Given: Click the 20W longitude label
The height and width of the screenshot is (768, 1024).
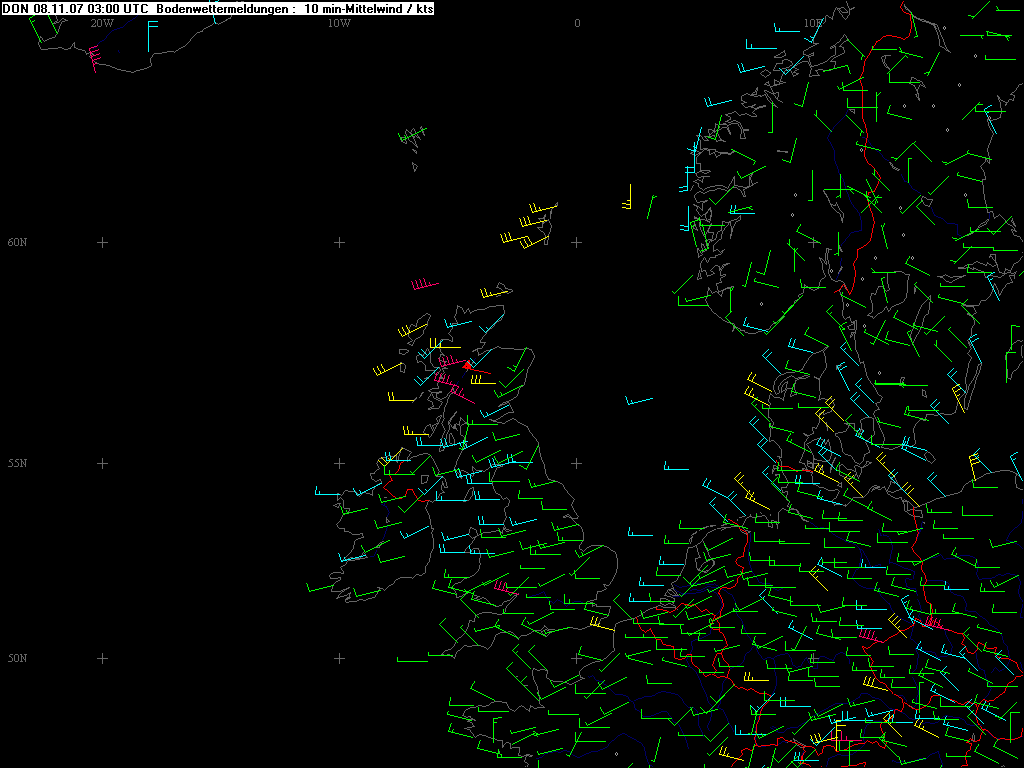Looking at the screenshot, I should [x=101, y=23].
